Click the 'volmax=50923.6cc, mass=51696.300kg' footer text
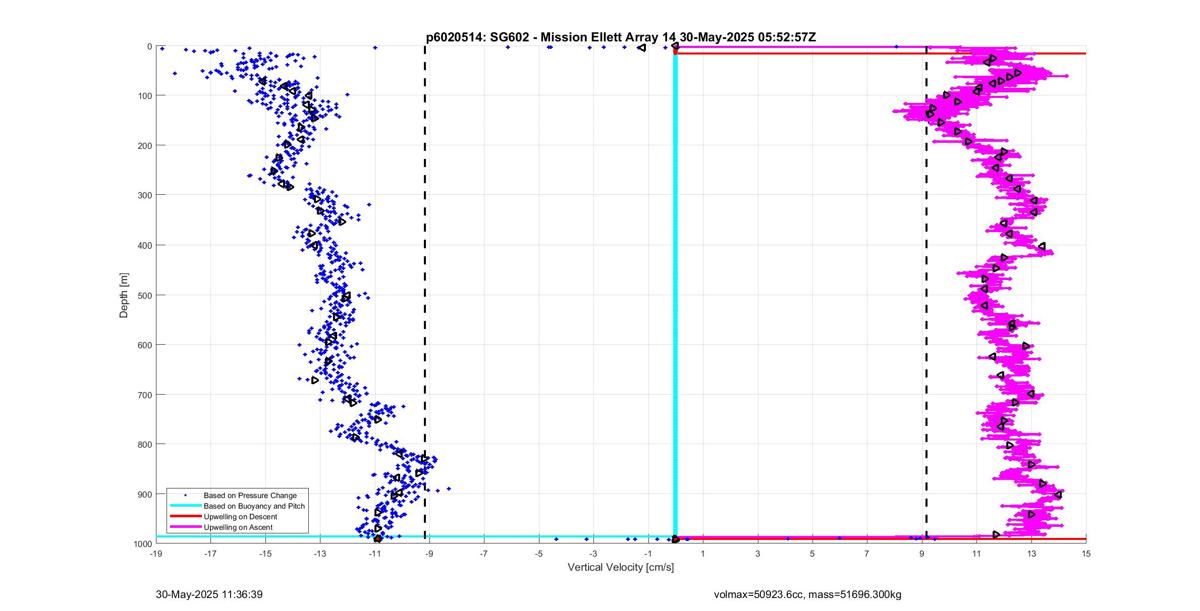Viewport: 1200px width, 611px height. [808, 595]
